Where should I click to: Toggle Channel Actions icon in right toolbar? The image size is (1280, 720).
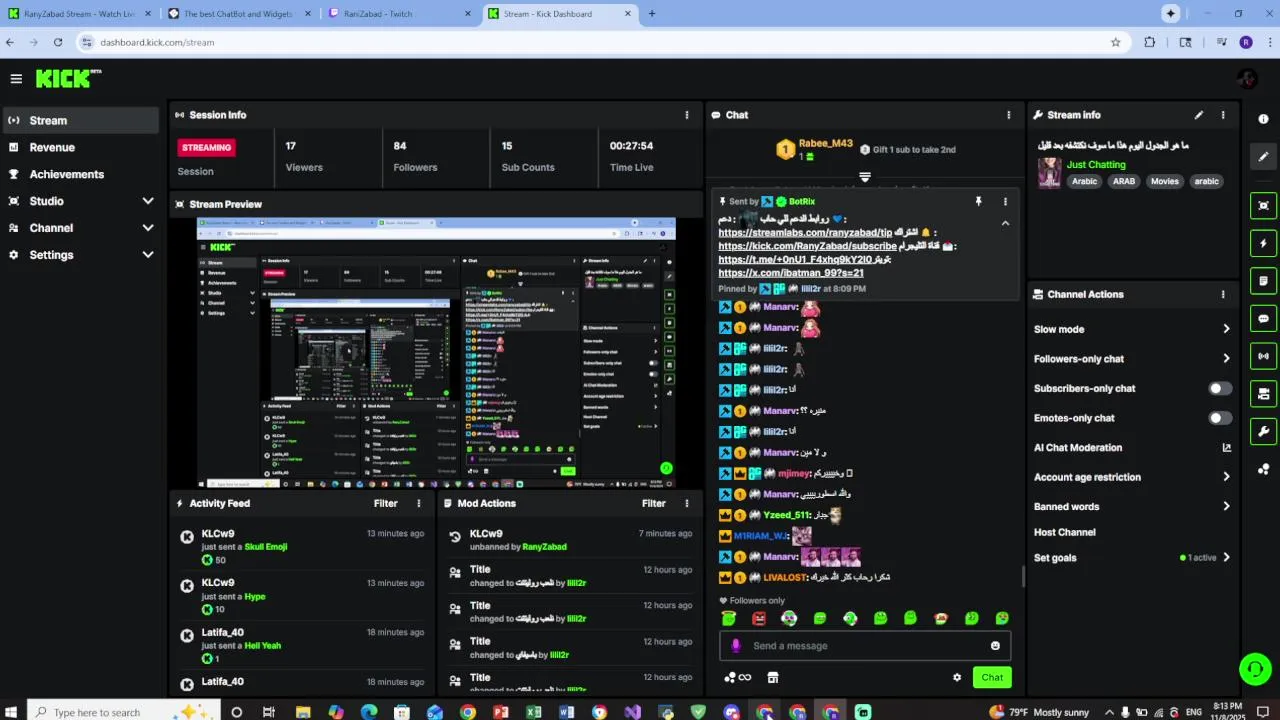1263,394
